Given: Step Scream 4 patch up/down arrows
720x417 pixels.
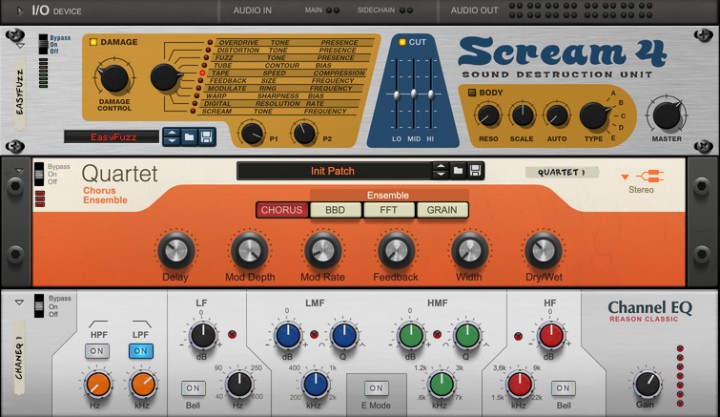Looking at the screenshot, I should [x=172, y=137].
